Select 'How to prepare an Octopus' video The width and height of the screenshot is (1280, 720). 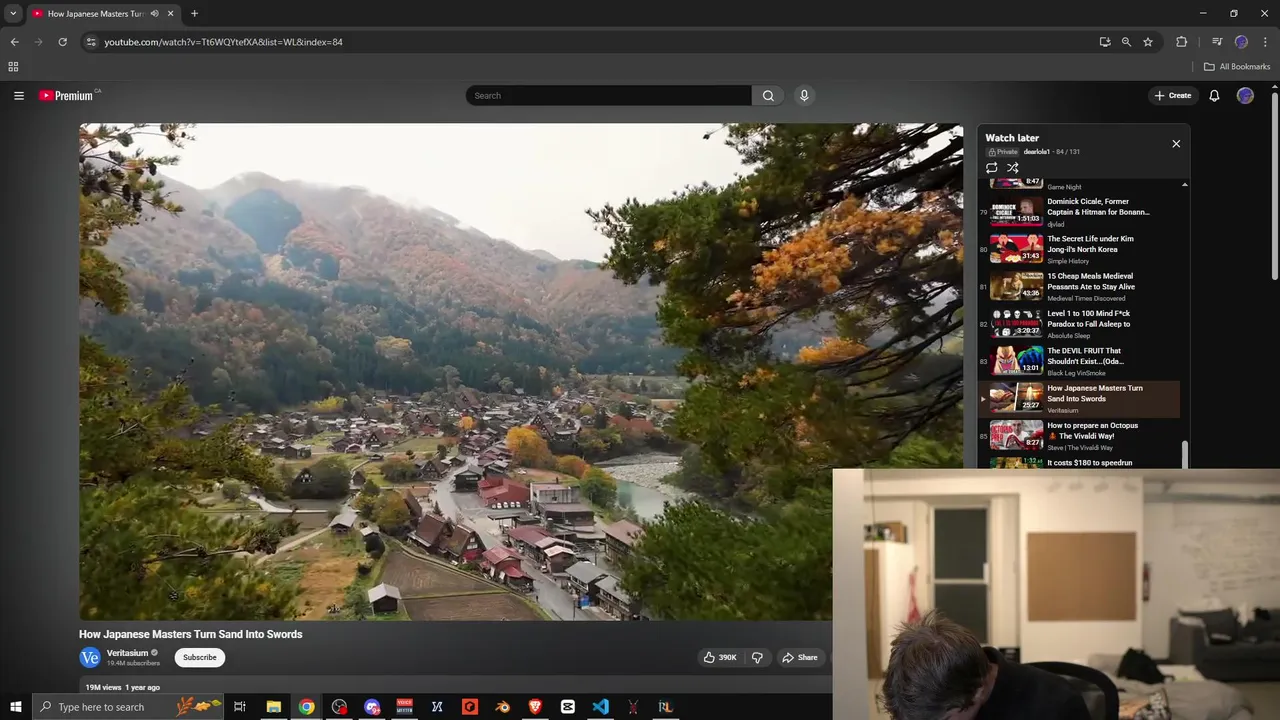(1080, 435)
